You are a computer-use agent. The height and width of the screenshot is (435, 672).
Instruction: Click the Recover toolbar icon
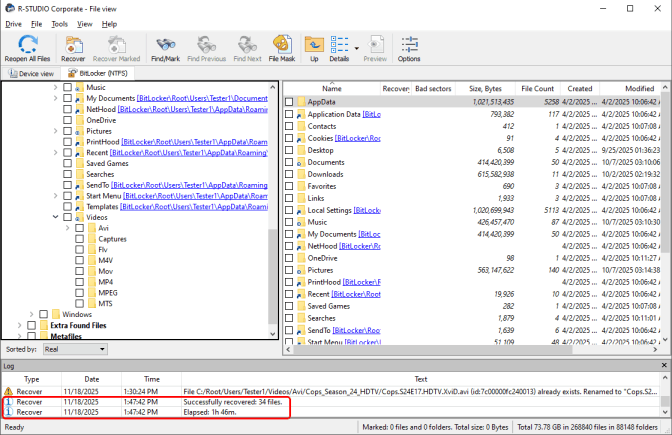coord(73,48)
